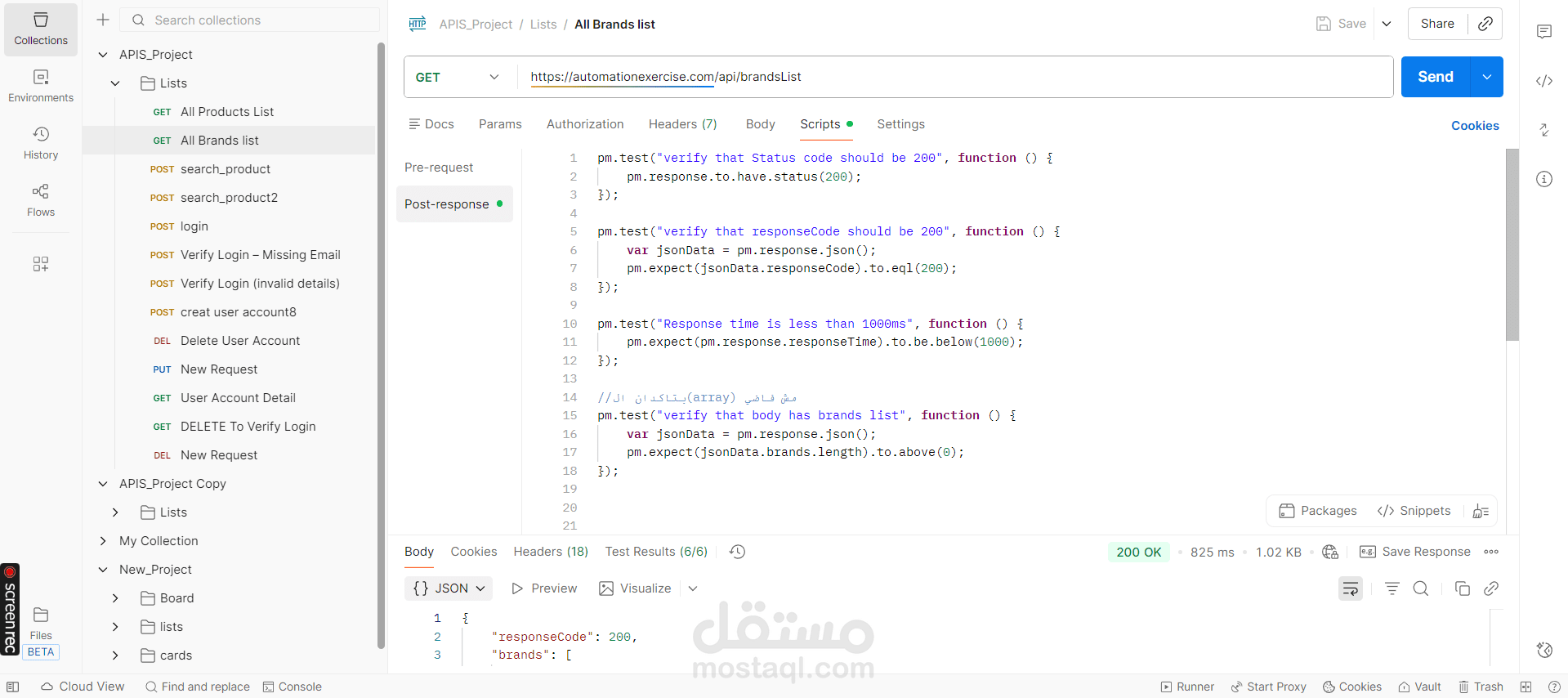Collapse the APIS_Project collection
The width and height of the screenshot is (1568, 698).
tap(103, 55)
